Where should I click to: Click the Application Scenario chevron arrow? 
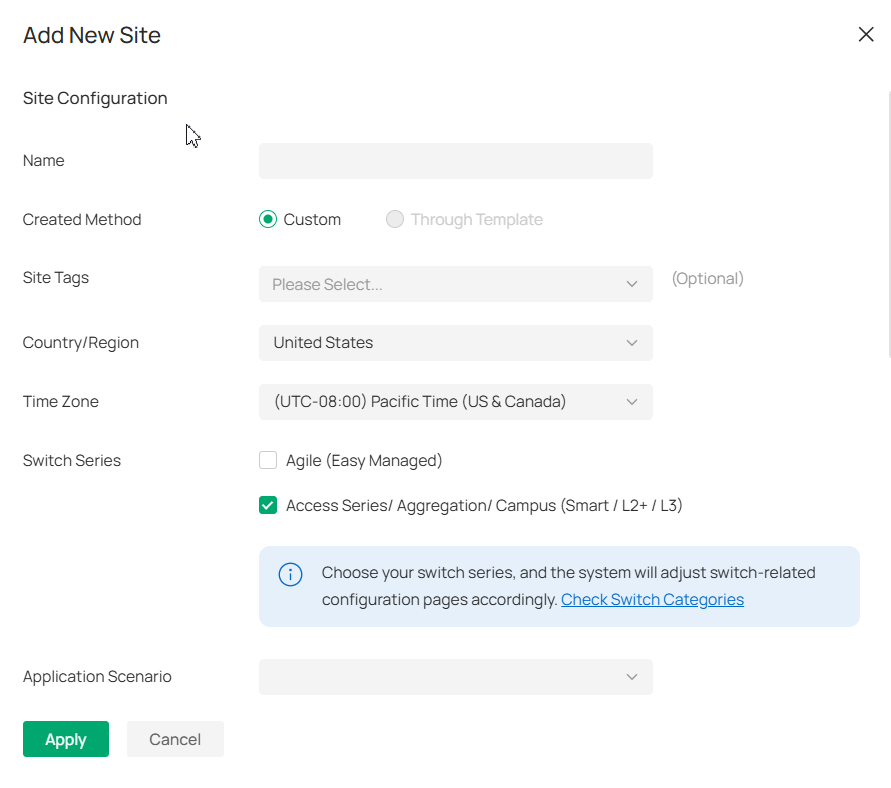(x=632, y=677)
